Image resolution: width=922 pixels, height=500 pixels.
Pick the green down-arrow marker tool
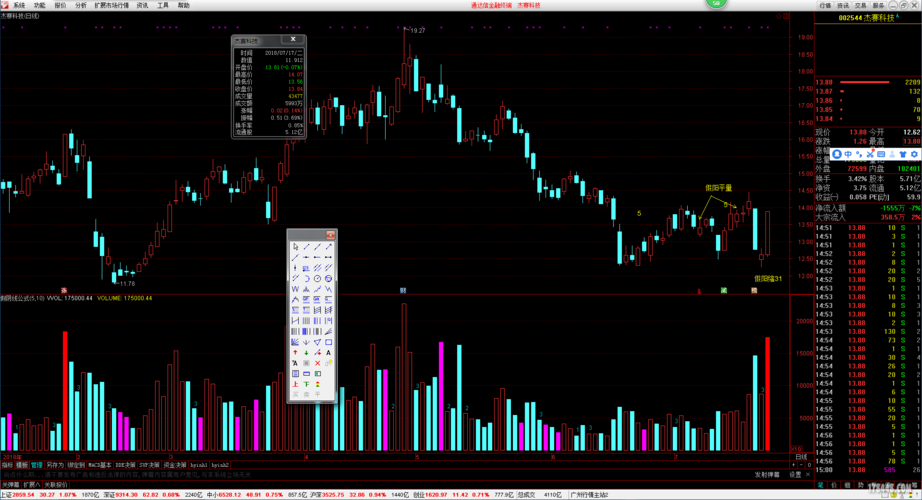click(306, 353)
